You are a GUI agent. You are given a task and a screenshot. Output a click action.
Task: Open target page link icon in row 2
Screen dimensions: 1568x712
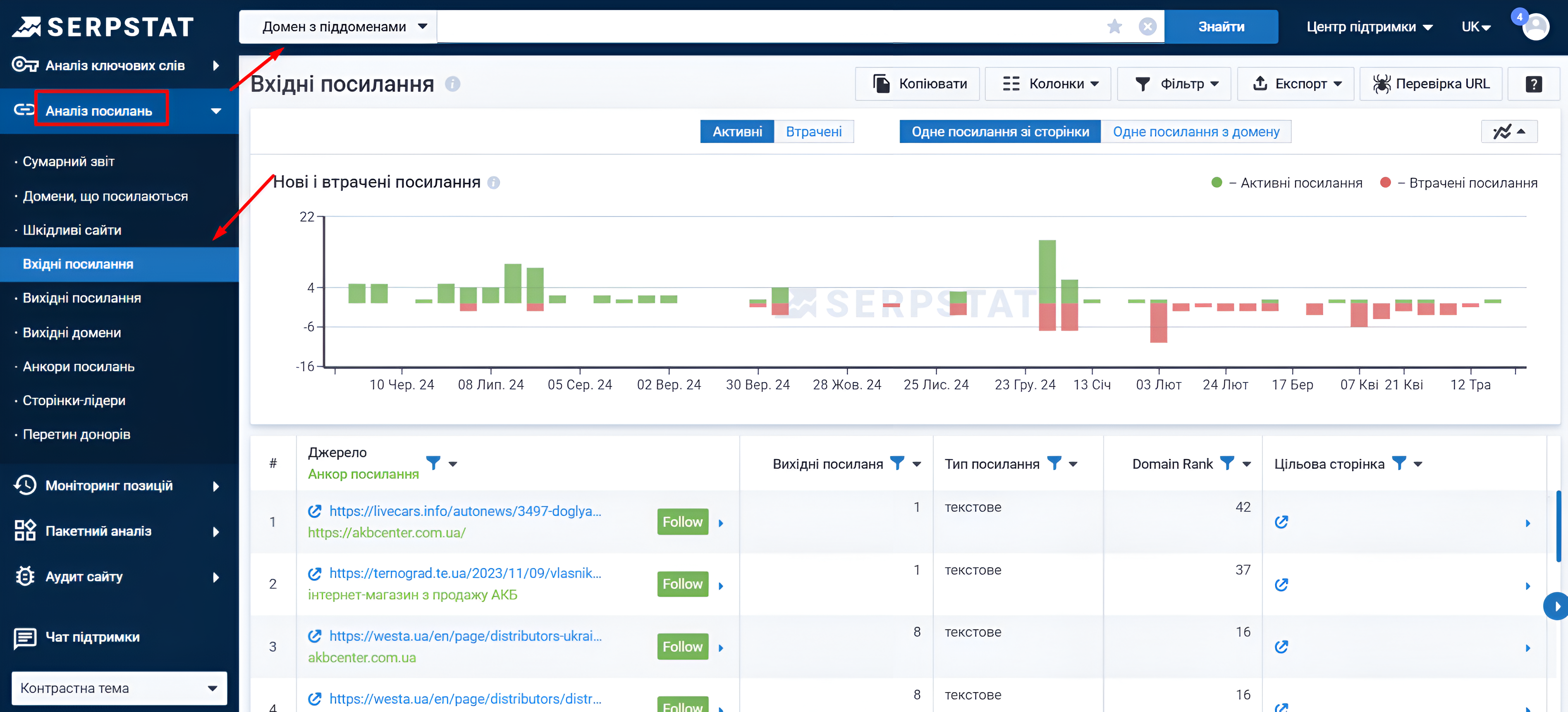point(1281,585)
